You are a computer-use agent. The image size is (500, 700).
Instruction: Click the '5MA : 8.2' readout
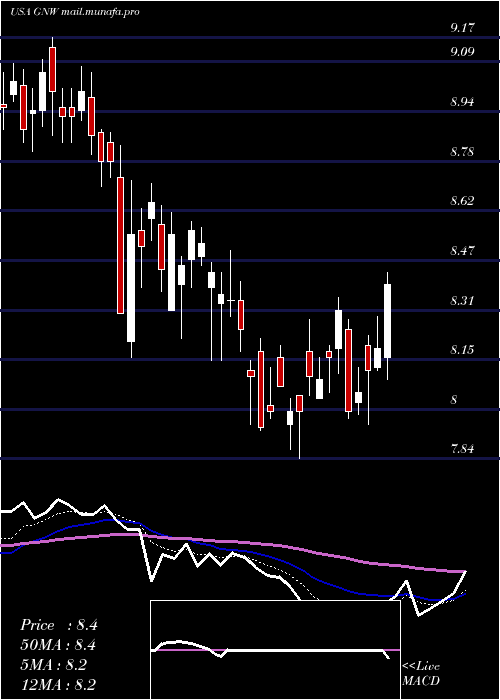coord(56,665)
